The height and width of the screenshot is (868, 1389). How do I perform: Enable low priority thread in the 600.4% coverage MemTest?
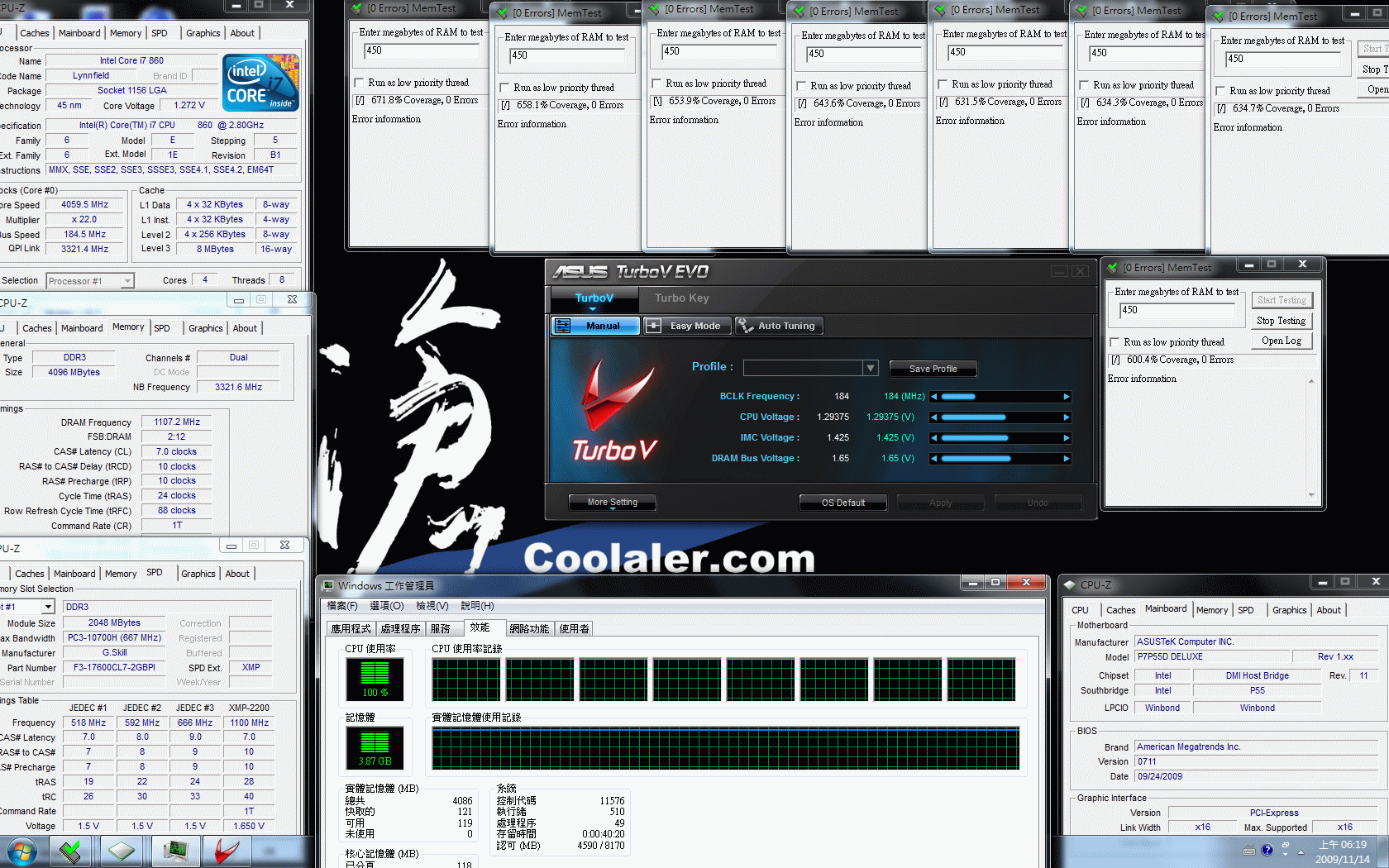[1115, 342]
